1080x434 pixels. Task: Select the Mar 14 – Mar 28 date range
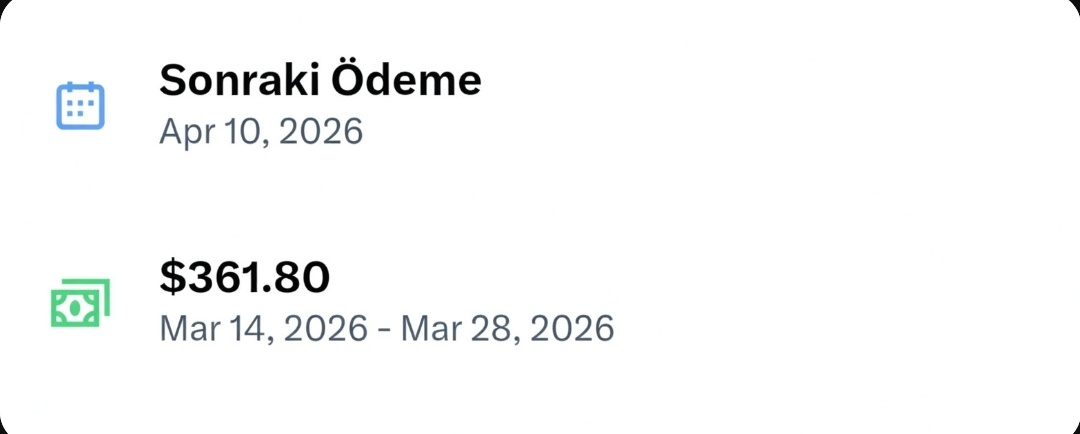[386, 328]
